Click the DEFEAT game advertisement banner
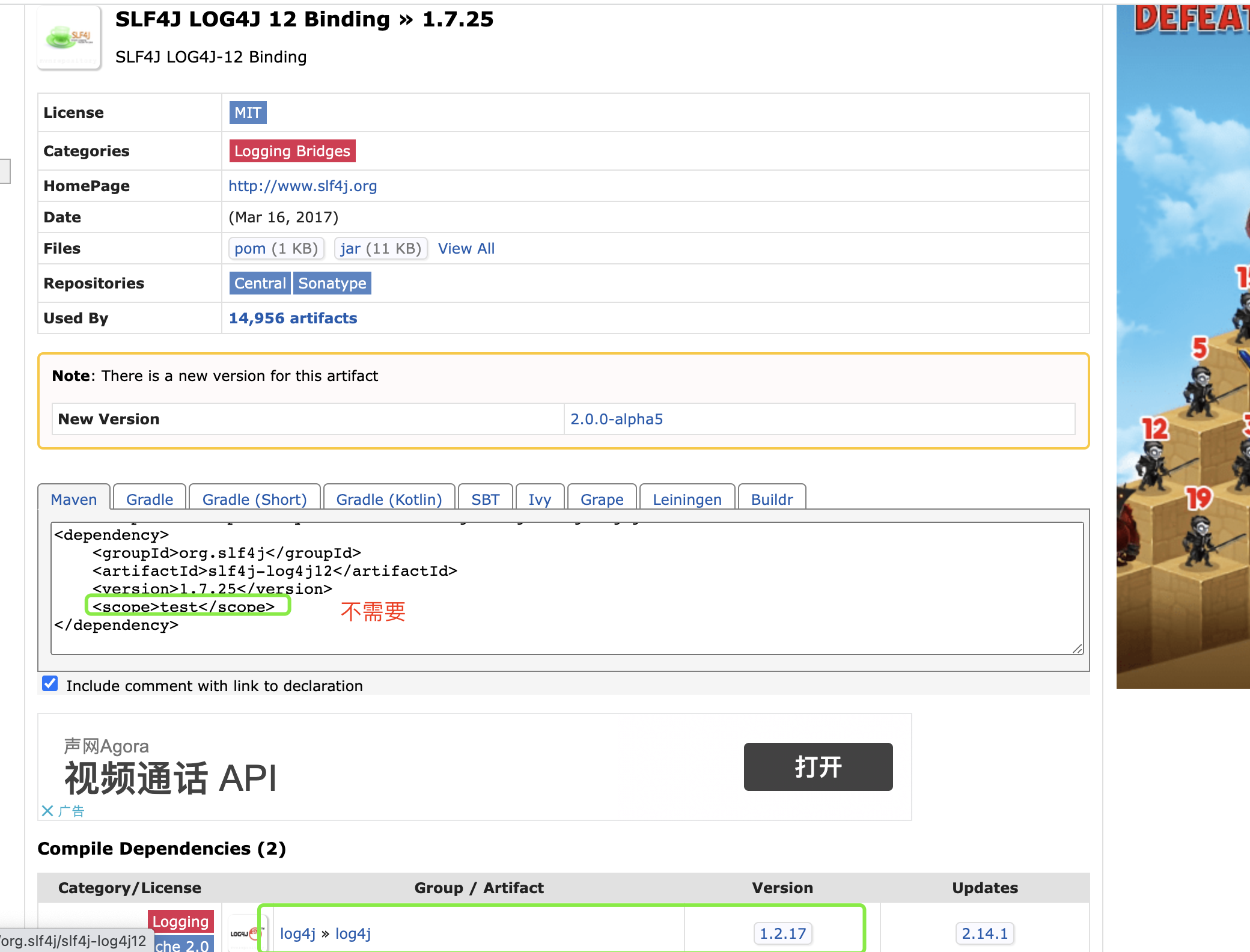The height and width of the screenshot is (952, 1250). click(1183, 346)
